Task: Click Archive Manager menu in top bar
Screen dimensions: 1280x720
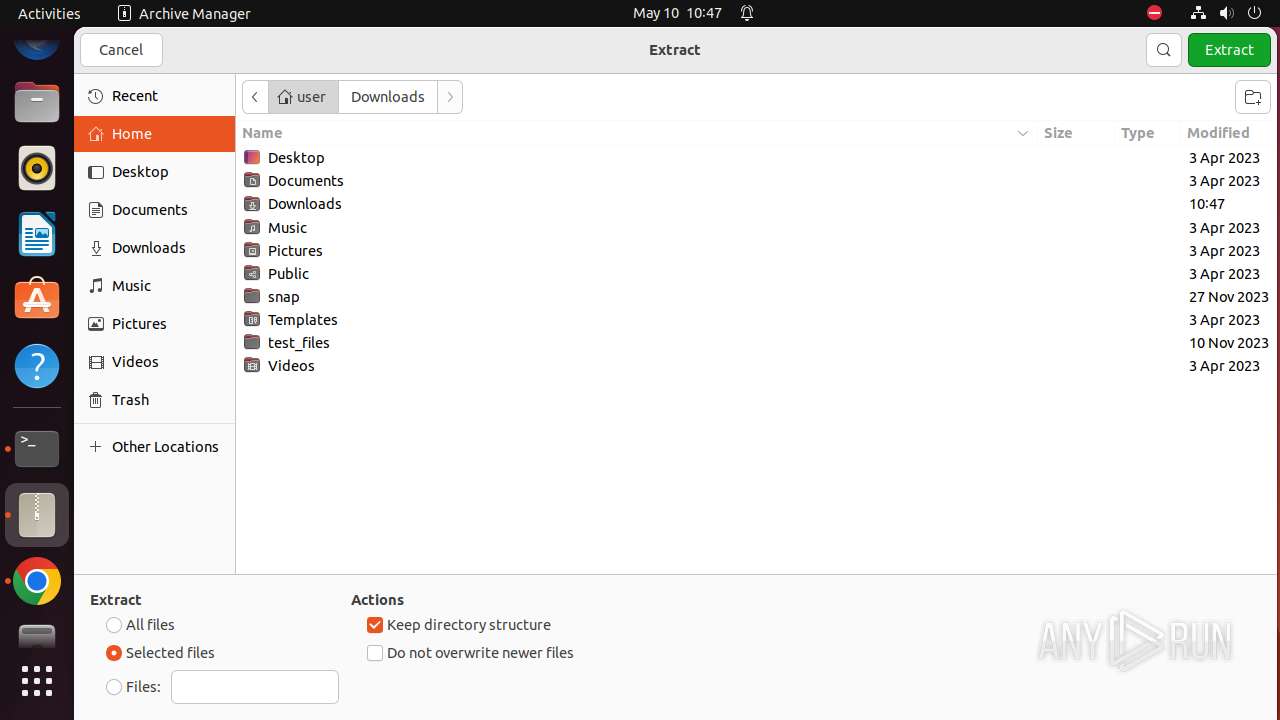Action: click(x=184, y=13)
